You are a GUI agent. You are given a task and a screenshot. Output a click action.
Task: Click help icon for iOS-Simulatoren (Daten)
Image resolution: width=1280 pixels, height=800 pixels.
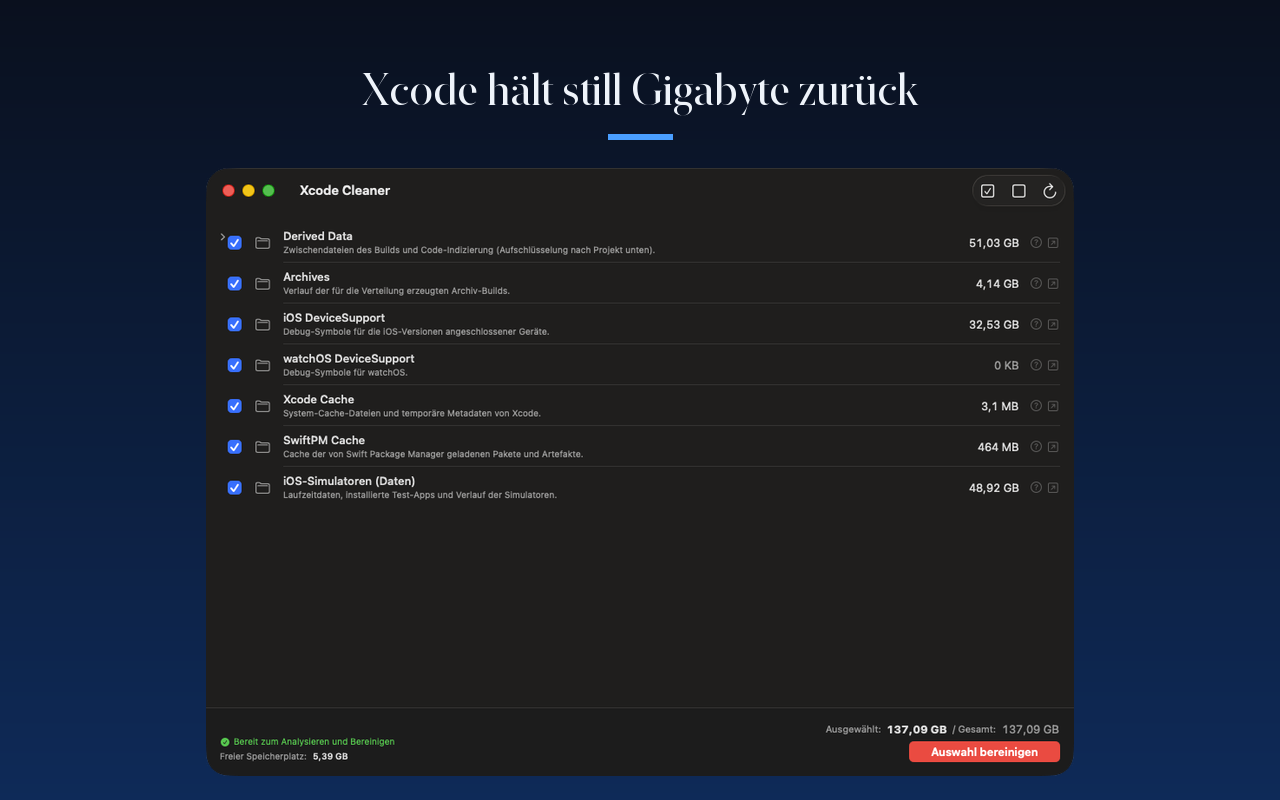click(1036, 488)
